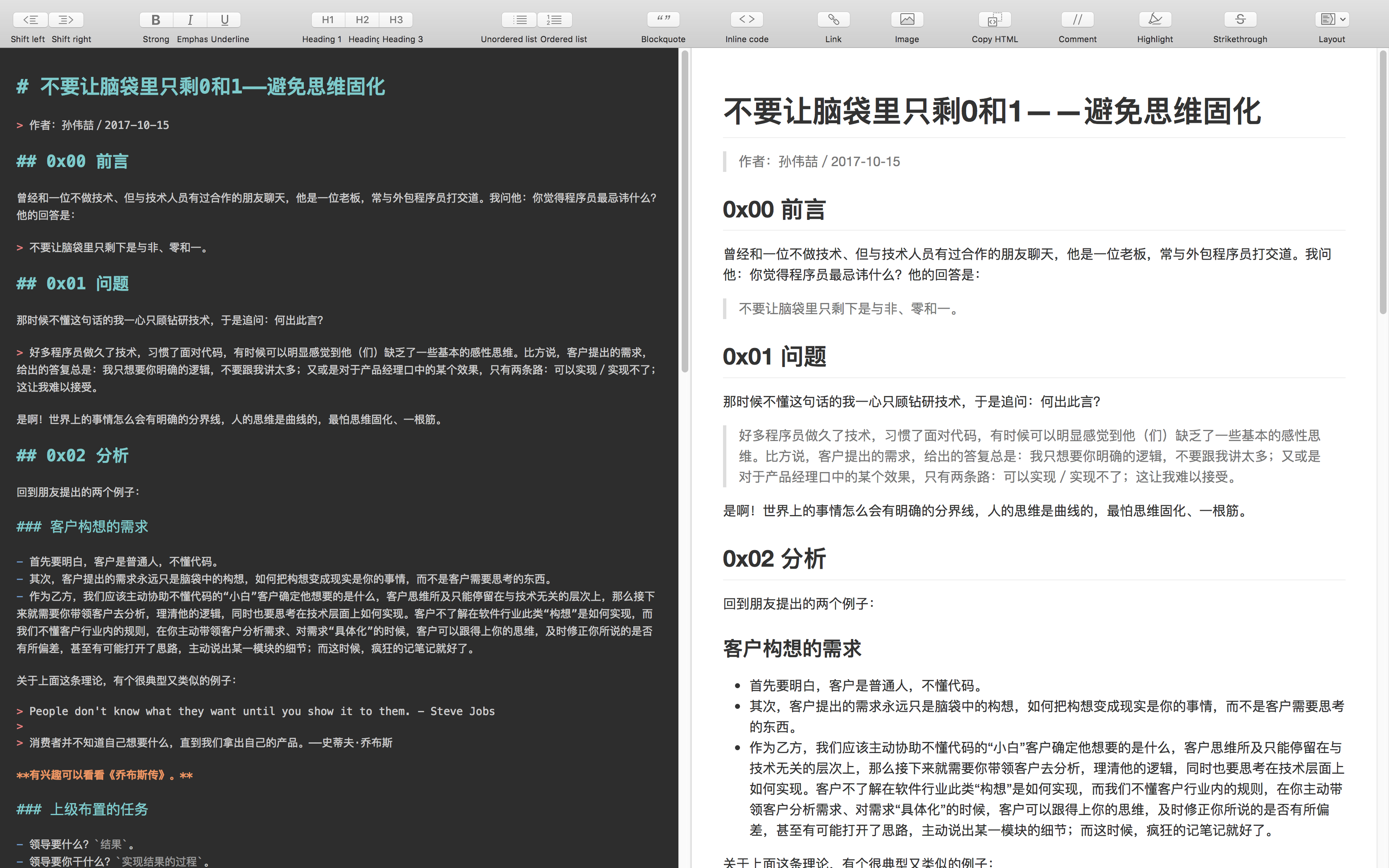
Task: Insert a Heading 1
Action: click(x=328, y=19)
